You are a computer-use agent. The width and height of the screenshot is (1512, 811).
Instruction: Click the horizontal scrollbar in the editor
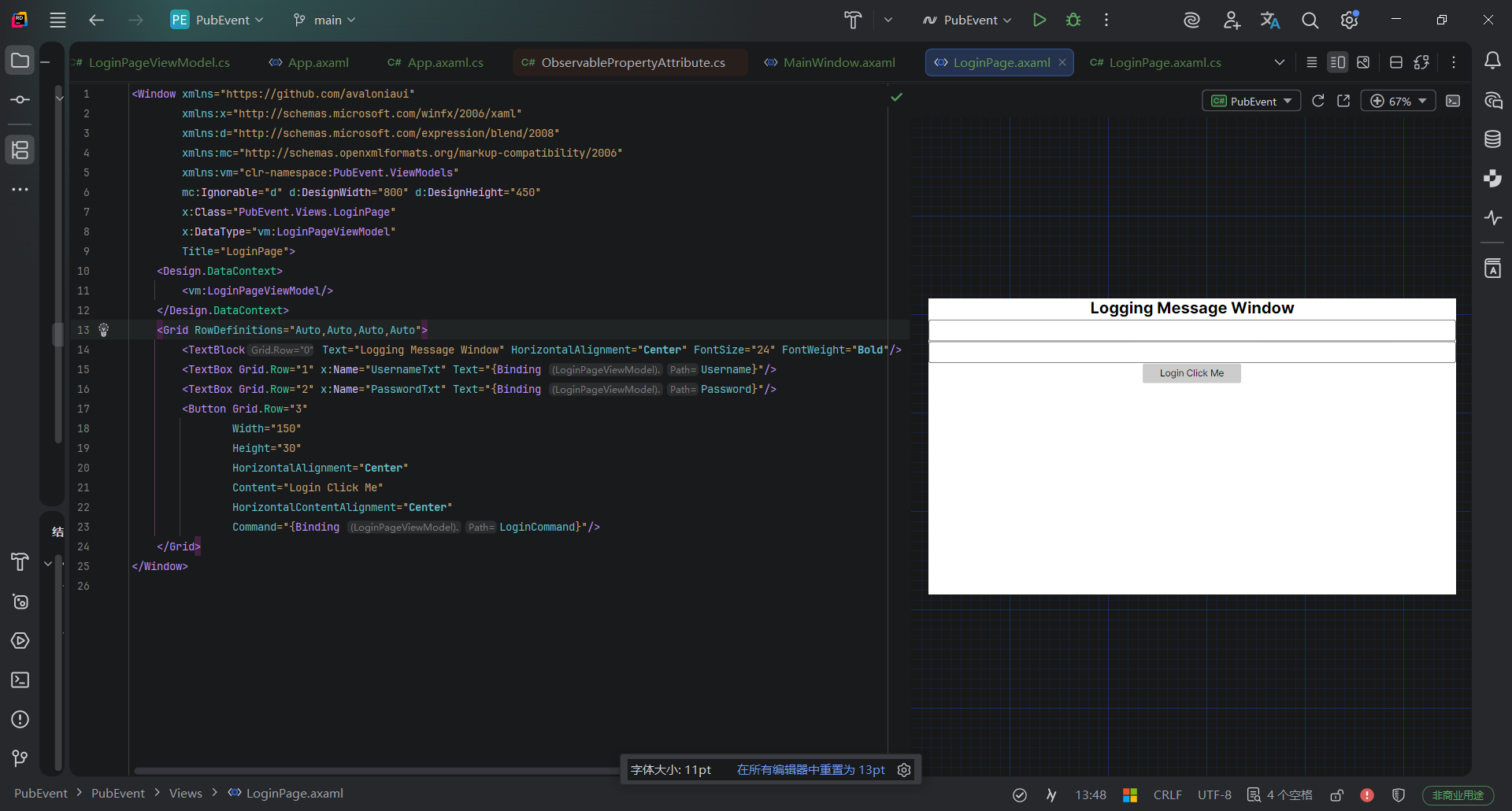click(x=378, y=771)
